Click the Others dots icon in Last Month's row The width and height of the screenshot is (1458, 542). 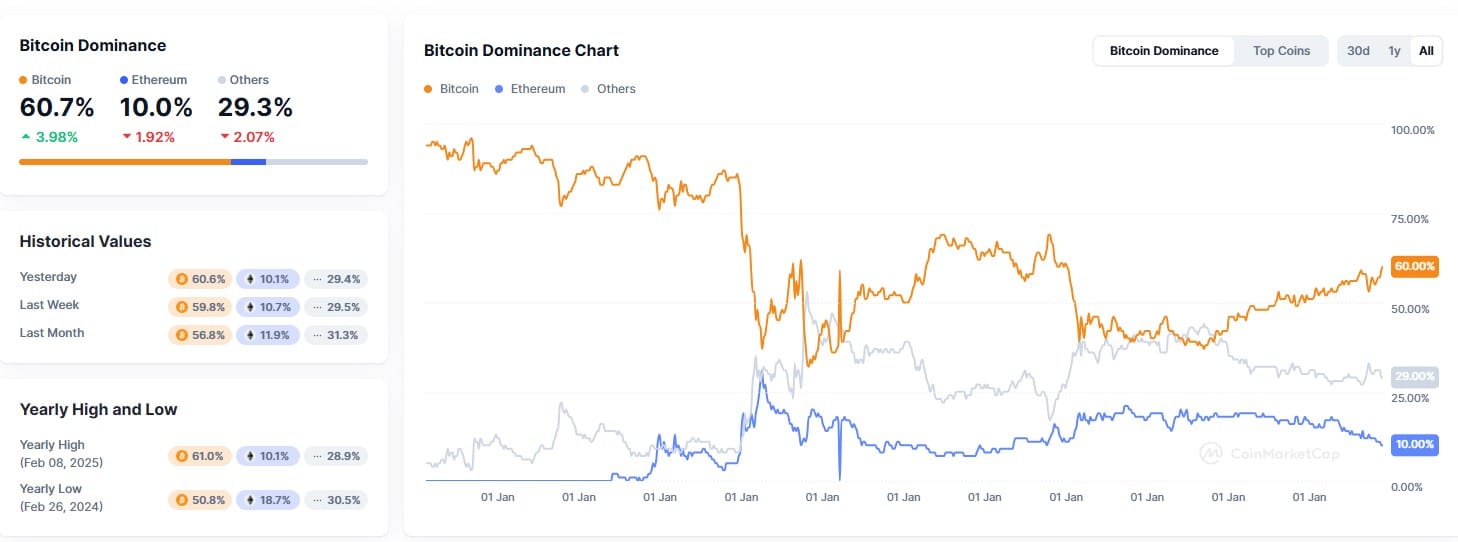click(x=317, y=335)
